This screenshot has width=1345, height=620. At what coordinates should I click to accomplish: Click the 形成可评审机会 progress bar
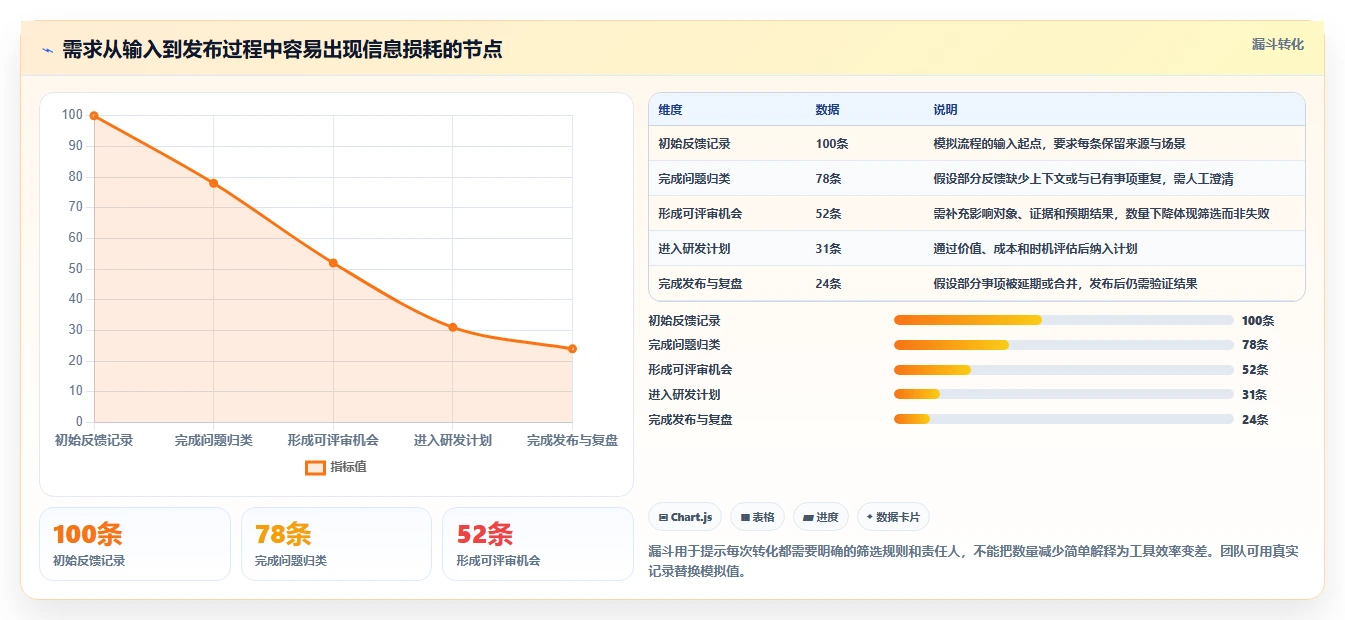pyautogui.click(x=1064, y=370)
